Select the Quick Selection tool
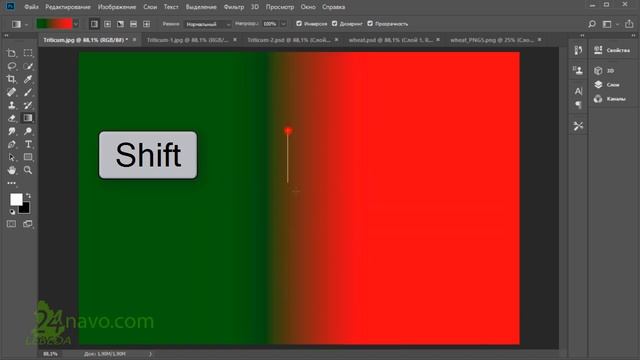The height and width of the screenshot is (360, 640). (x=28, y=66)
